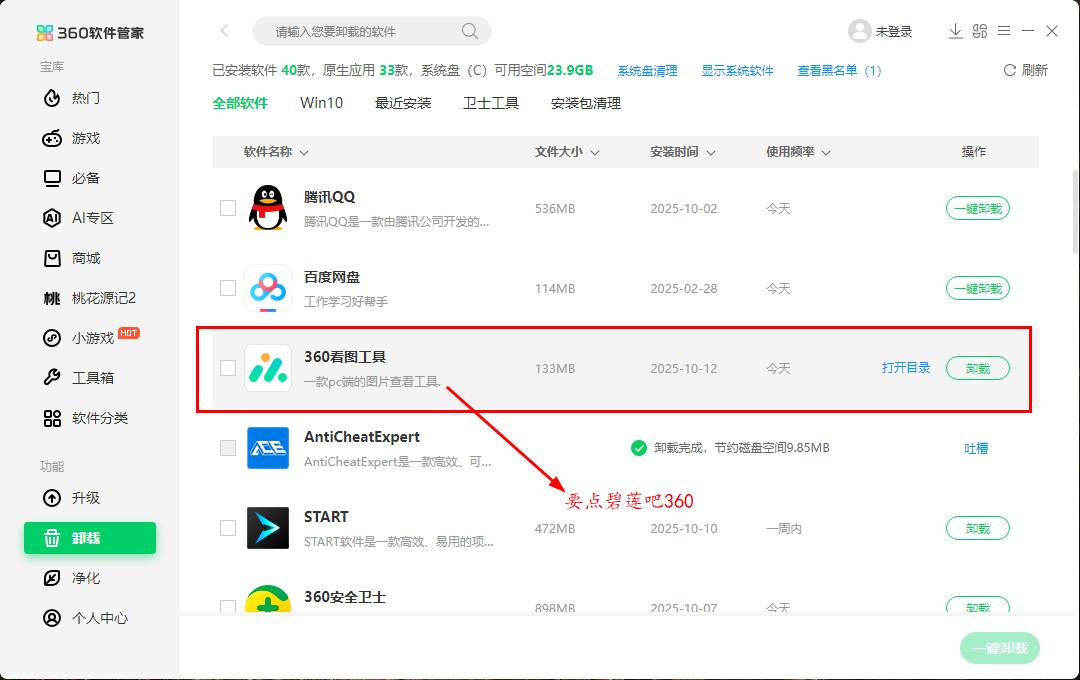The height and width of the screenshot is (680, 1080).
Task: Click the 360安全卫士 software name
Action: (x=345, y=597)
